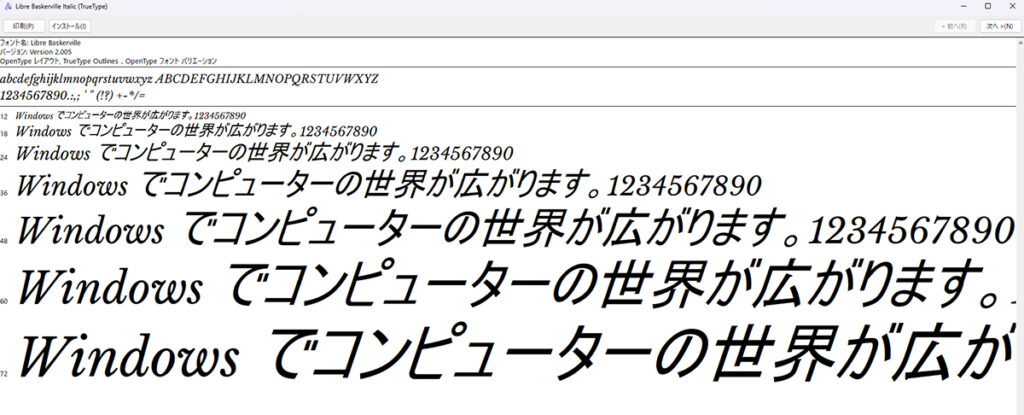Click the size label 24 at left margin

[4, 158]
